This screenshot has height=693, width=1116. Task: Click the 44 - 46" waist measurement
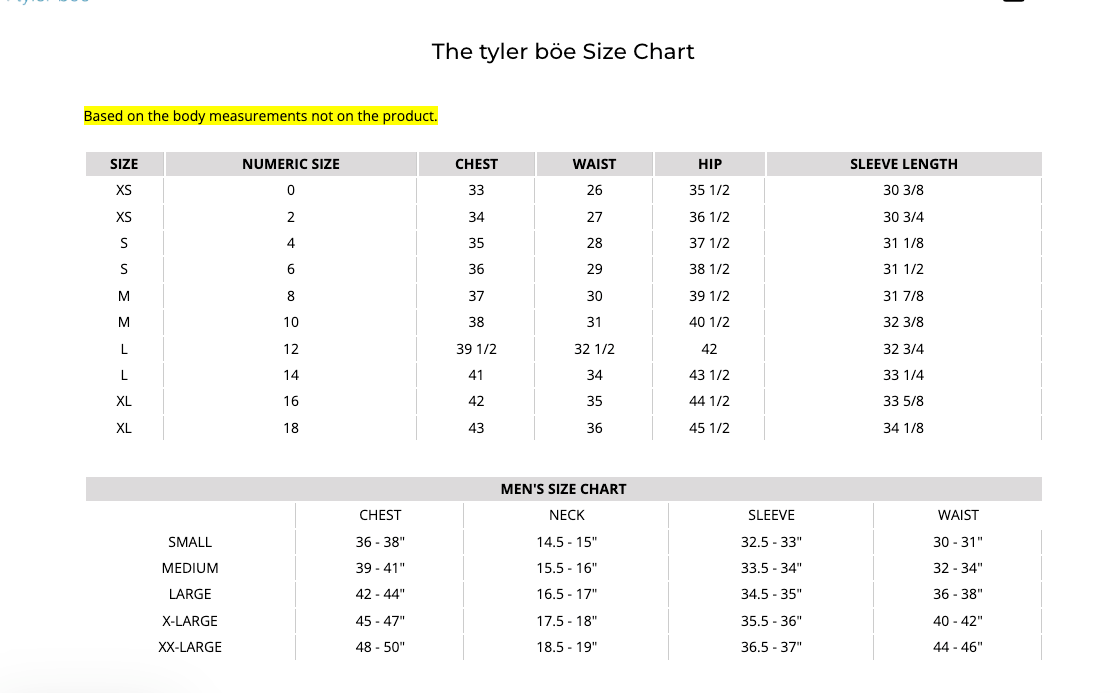[x=957, y=647]
